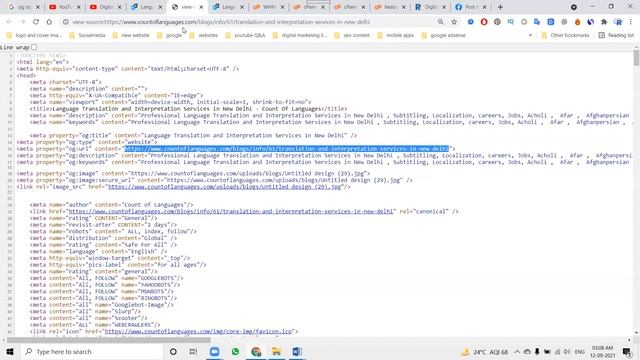Open the Other bookmarks folder
Viewport: 640px width, 360px height.
coord(565,36)
